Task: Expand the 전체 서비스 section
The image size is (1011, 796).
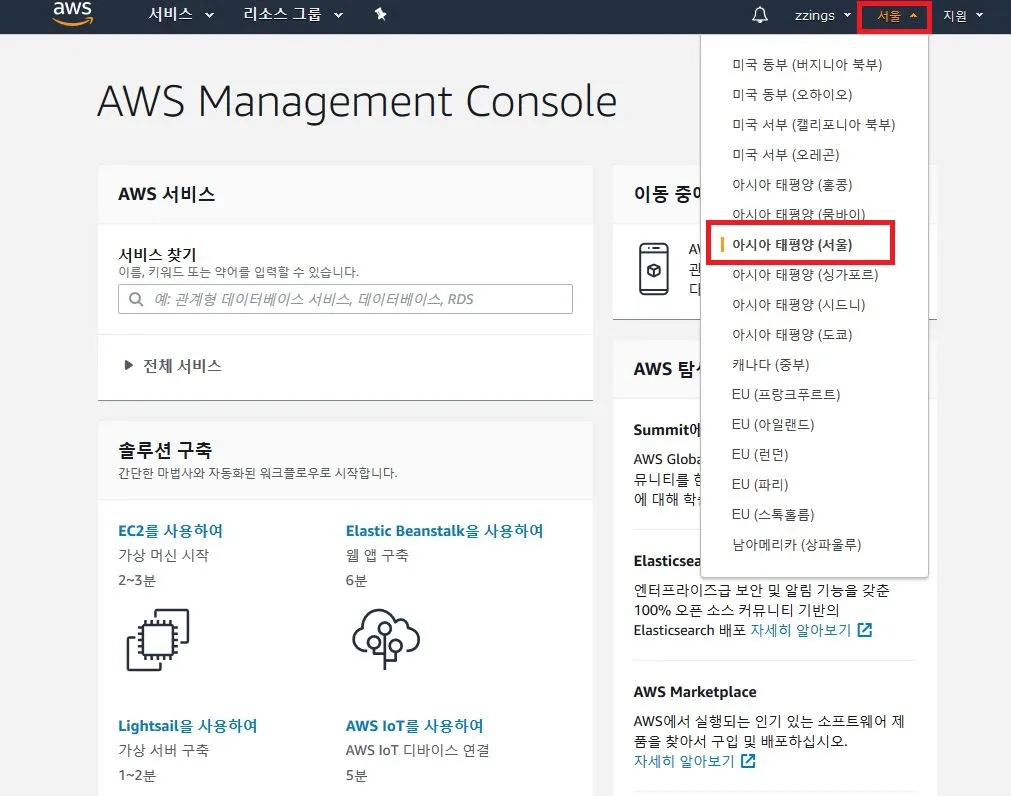Action: [172, 366]
